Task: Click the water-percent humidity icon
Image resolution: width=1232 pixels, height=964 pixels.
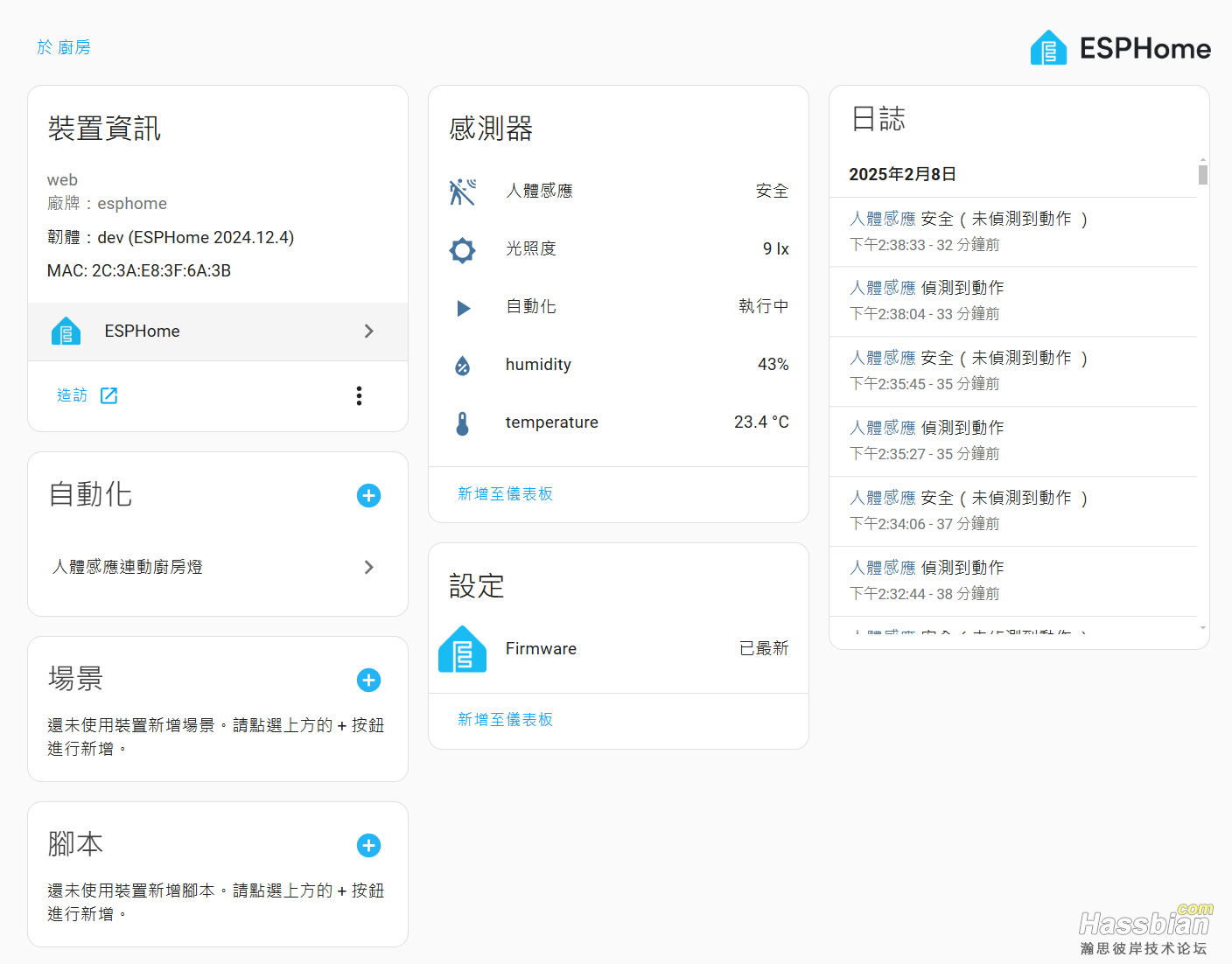Action: coord(462,366)
